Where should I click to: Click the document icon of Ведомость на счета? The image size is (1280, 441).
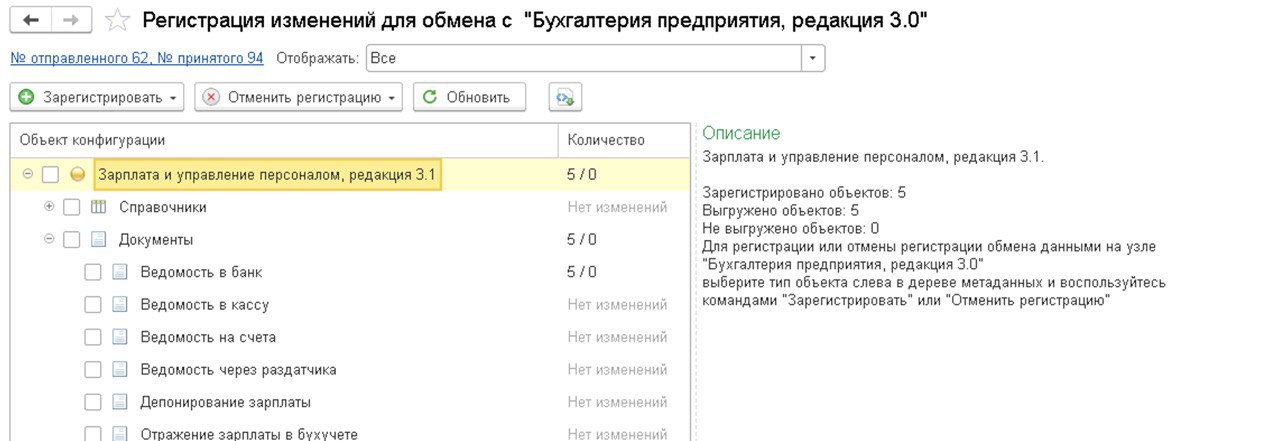pyautogui.click(x=120, y=338)
